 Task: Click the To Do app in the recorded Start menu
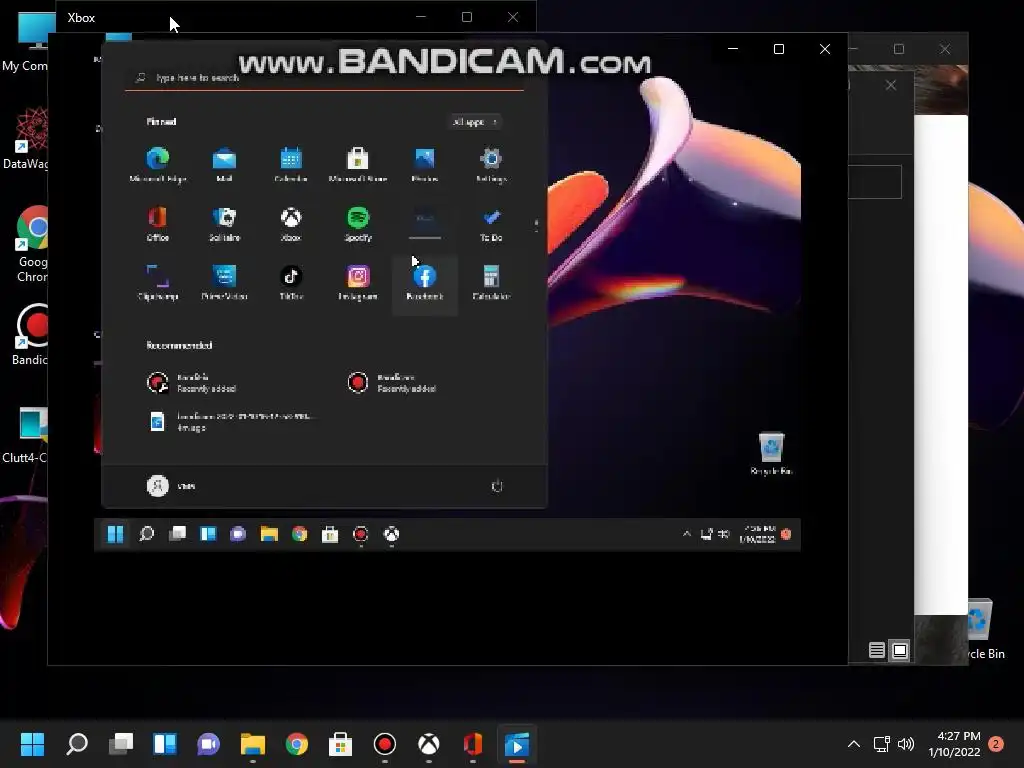coord(490,223)
